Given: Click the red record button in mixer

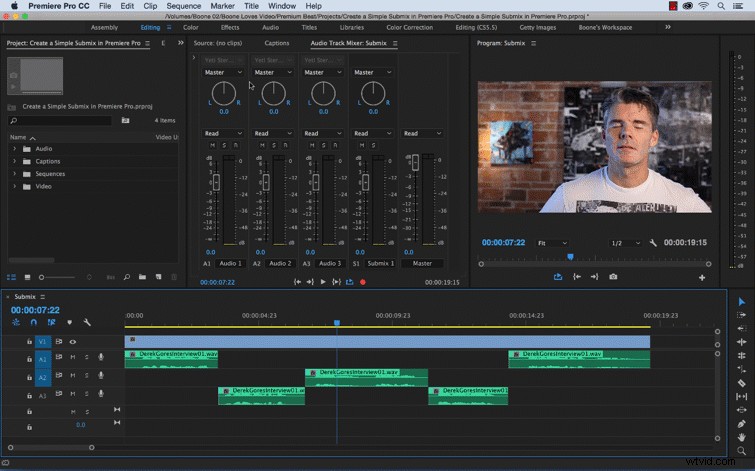Looking at the screenshot, I should (x=363, y=282).
